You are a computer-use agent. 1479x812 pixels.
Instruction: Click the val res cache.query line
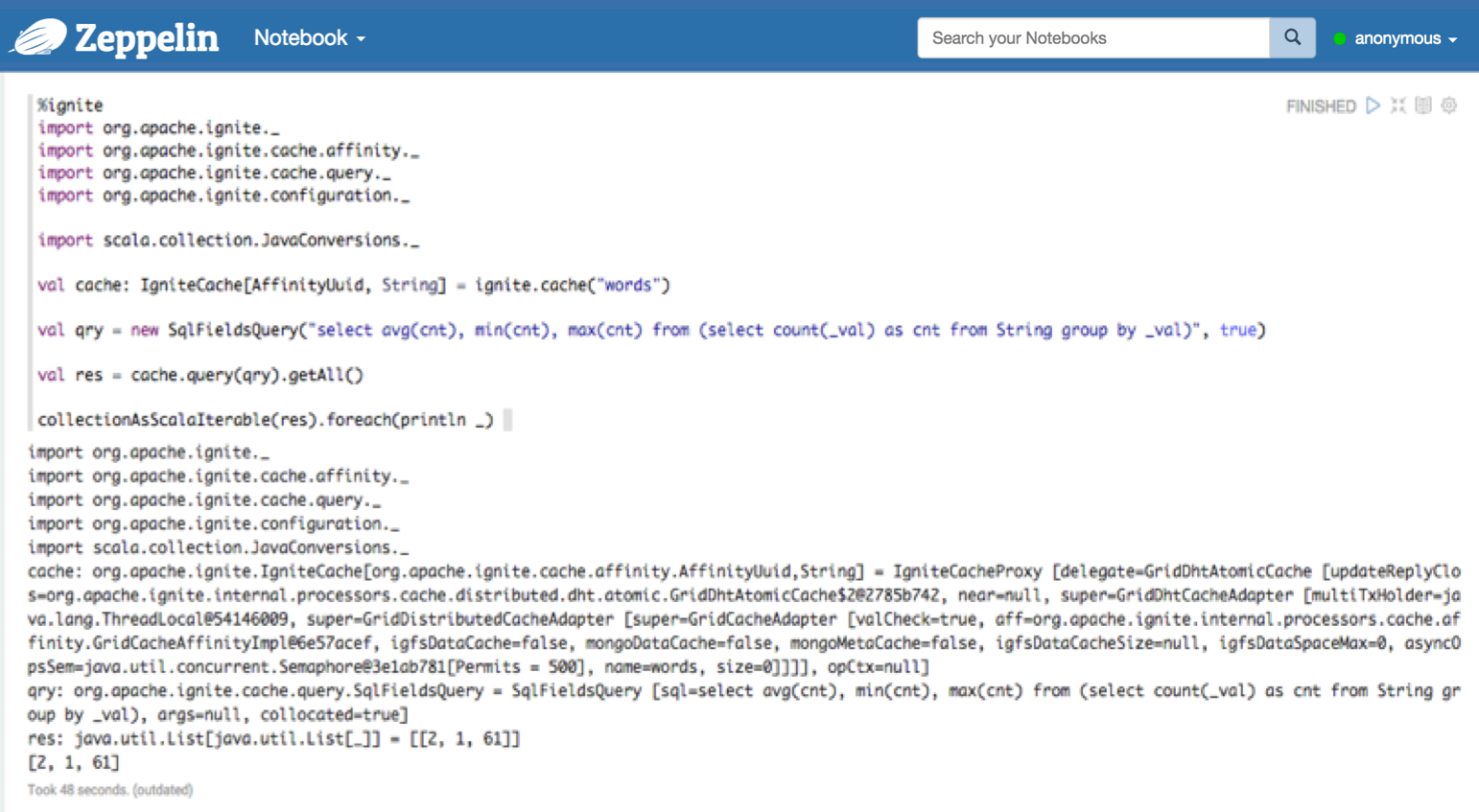[x=200, y=375]
